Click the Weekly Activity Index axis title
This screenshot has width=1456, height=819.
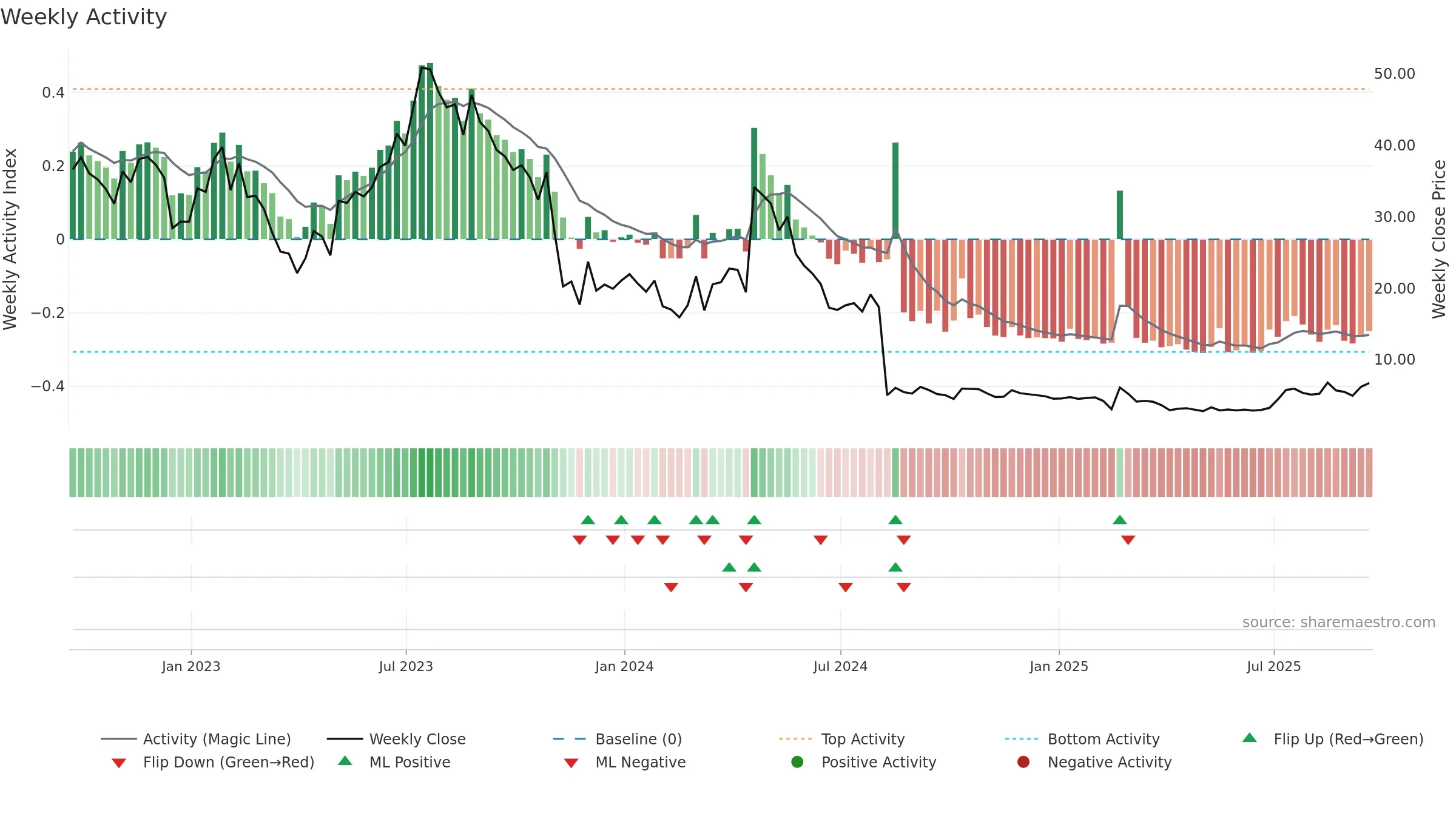[10, 239]
